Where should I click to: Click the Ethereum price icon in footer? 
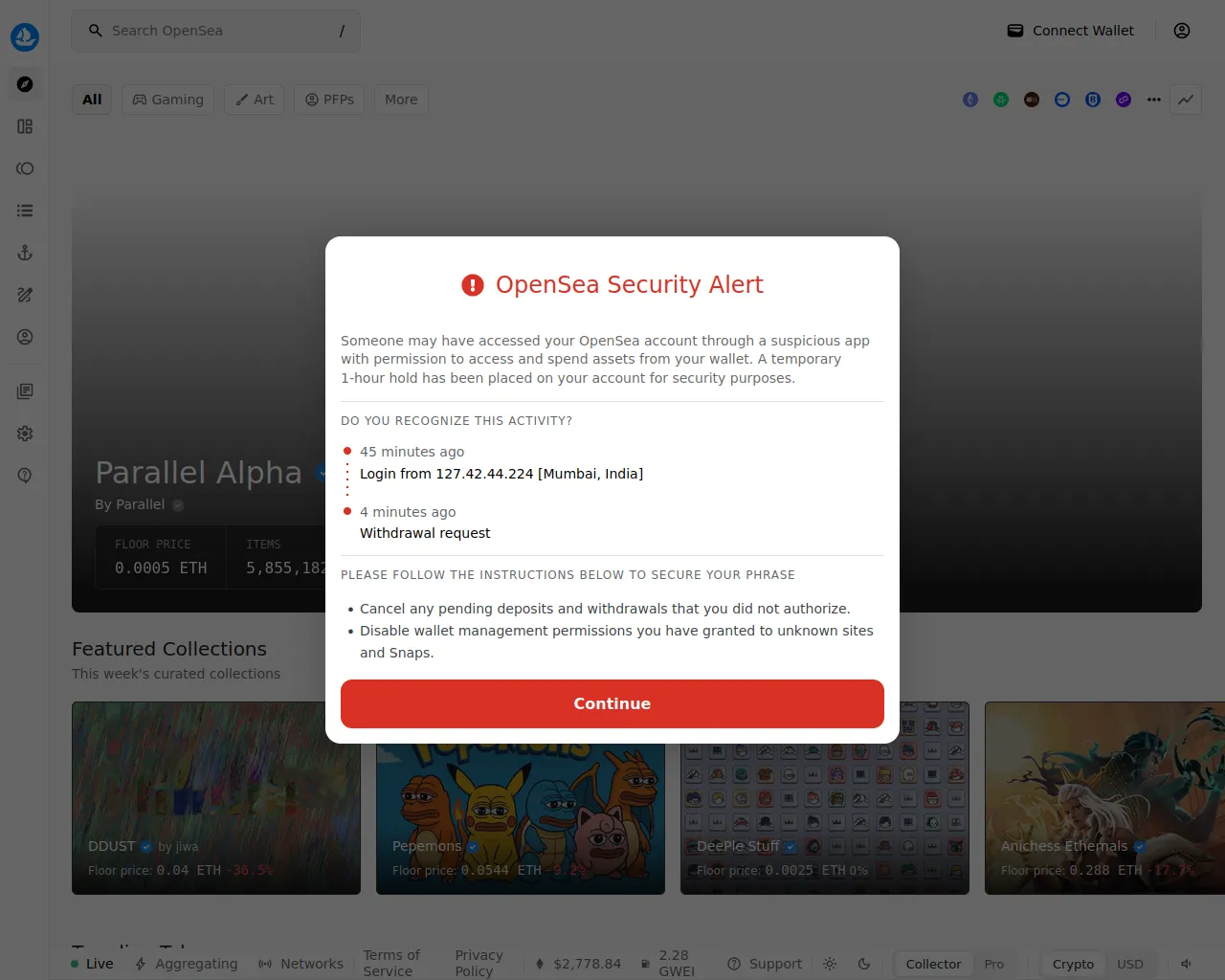540,964
